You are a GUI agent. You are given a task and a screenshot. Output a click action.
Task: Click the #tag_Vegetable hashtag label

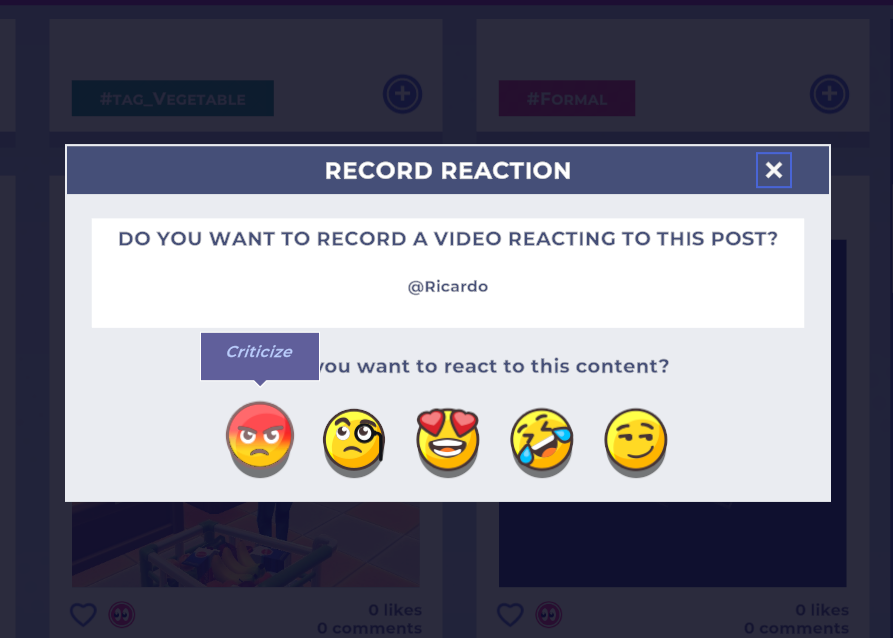point(173,98)
